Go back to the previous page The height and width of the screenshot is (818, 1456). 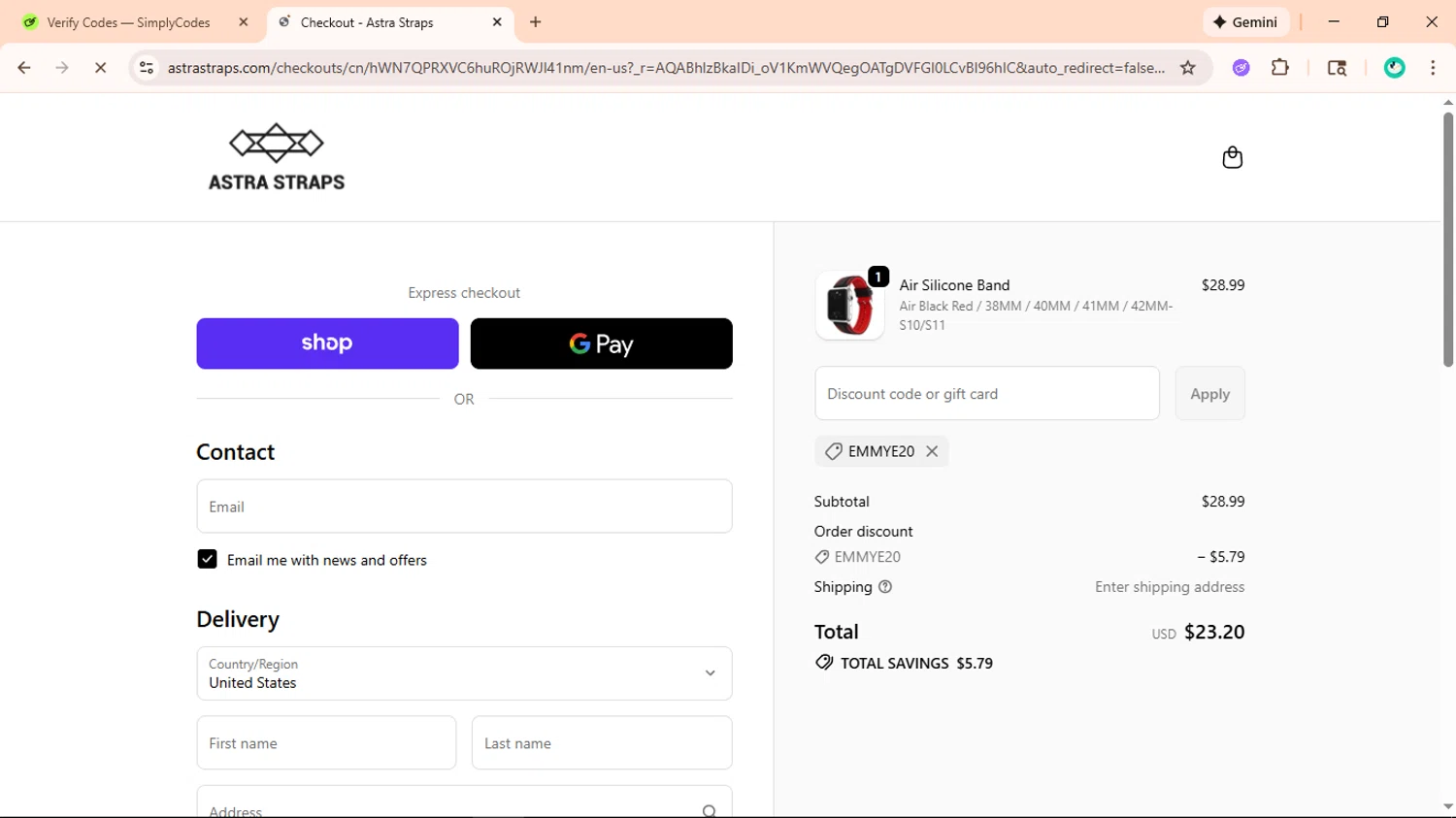24,68
